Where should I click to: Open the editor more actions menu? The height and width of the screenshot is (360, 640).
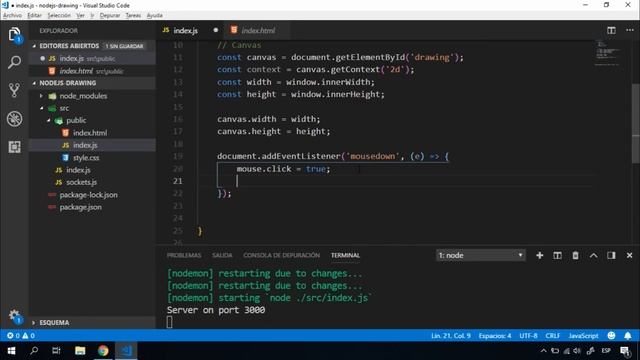click(630, 30)
